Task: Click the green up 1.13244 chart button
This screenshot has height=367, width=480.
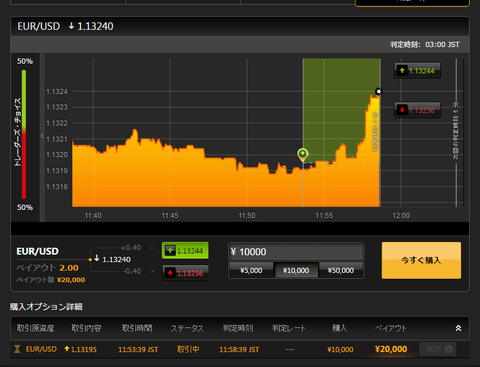Action: (x=417, y=71)
